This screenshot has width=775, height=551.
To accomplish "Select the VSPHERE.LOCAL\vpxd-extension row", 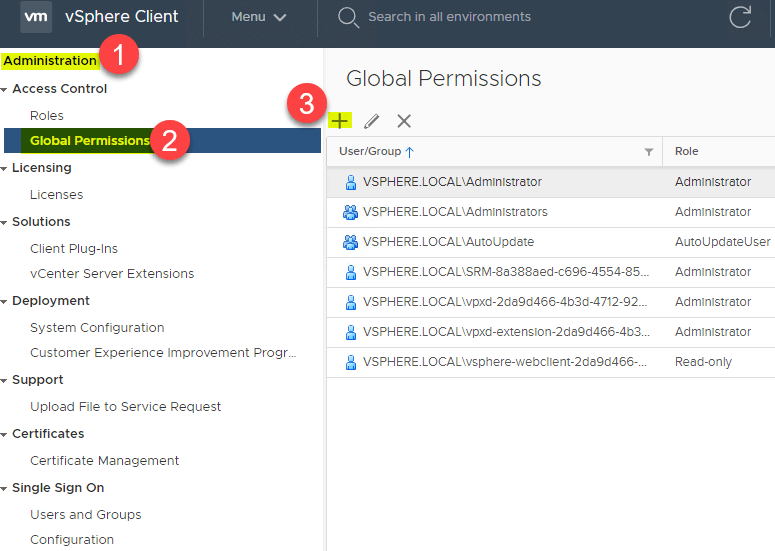I will 551,333.
